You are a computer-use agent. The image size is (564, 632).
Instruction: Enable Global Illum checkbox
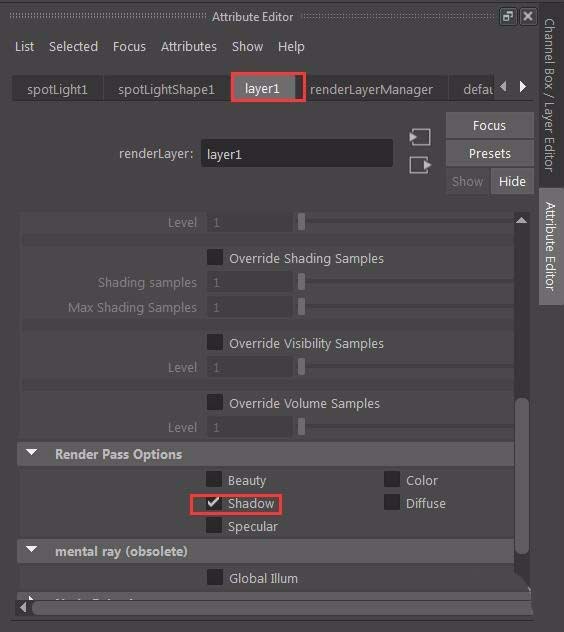tap(215, 577)
